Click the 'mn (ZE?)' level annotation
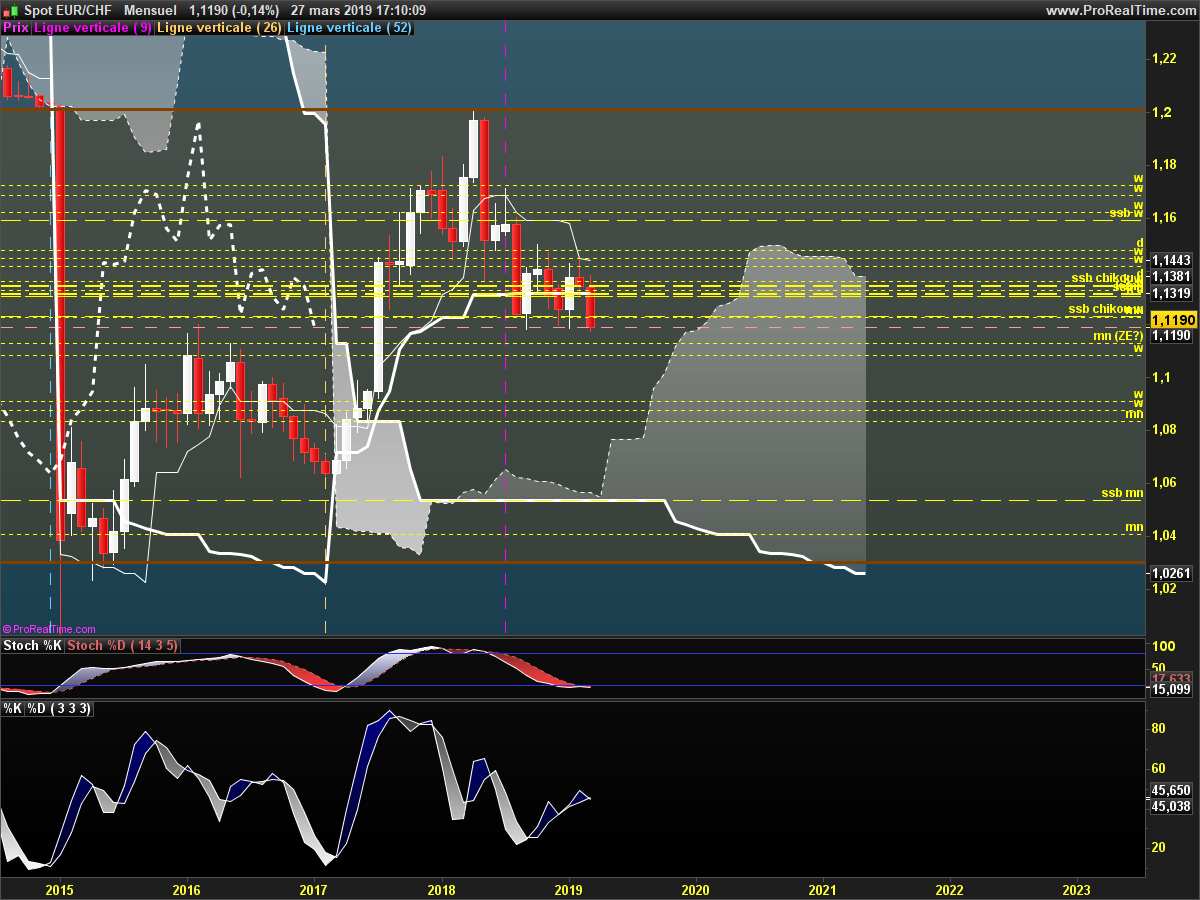 [1118, 336]
